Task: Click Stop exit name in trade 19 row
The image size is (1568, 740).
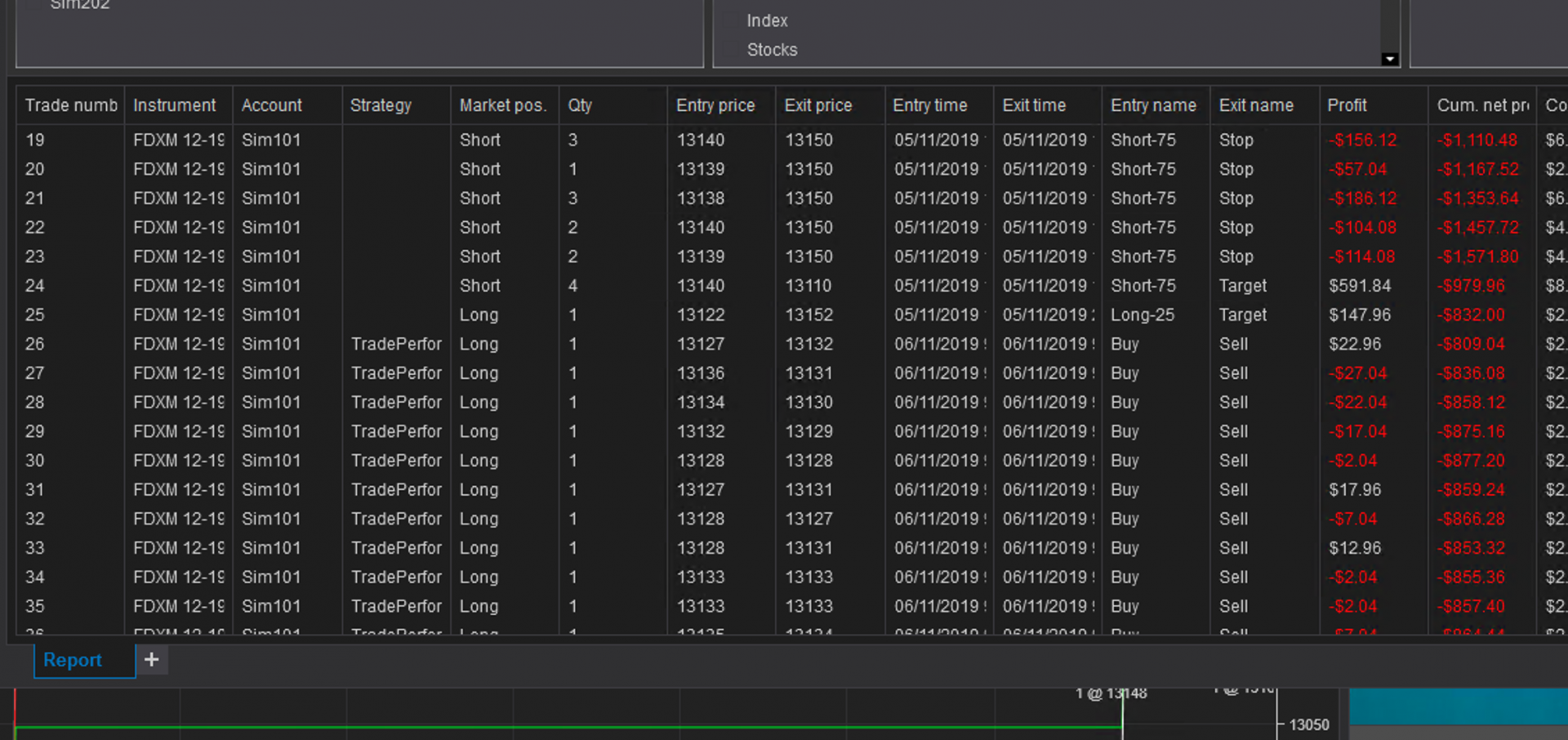Action: click(x=1236, y=140)
